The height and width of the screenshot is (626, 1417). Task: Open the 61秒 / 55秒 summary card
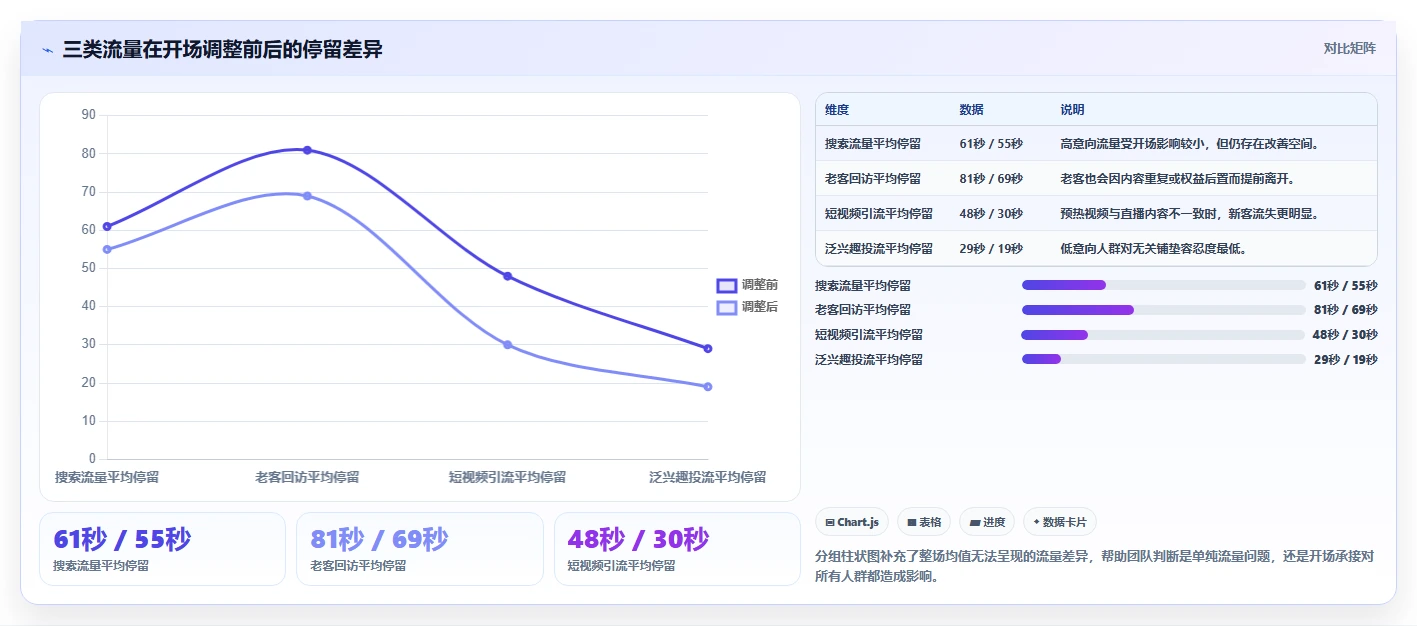tap(162, 549)
